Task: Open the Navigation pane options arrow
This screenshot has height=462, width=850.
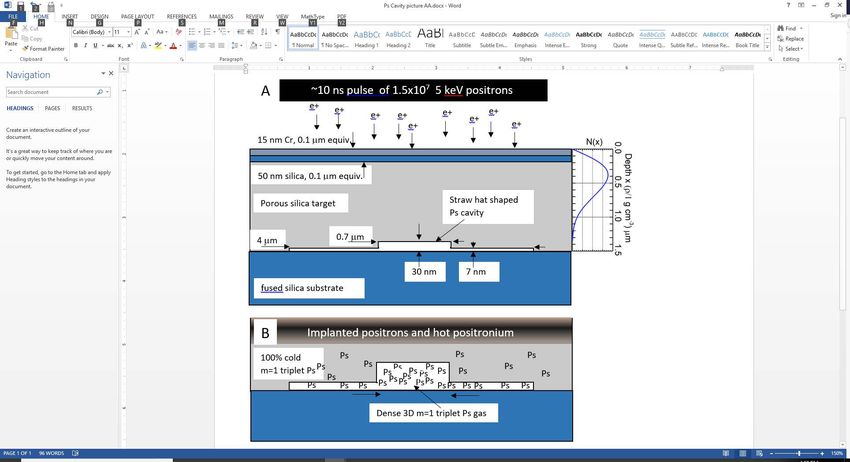Action: point(103,73)
